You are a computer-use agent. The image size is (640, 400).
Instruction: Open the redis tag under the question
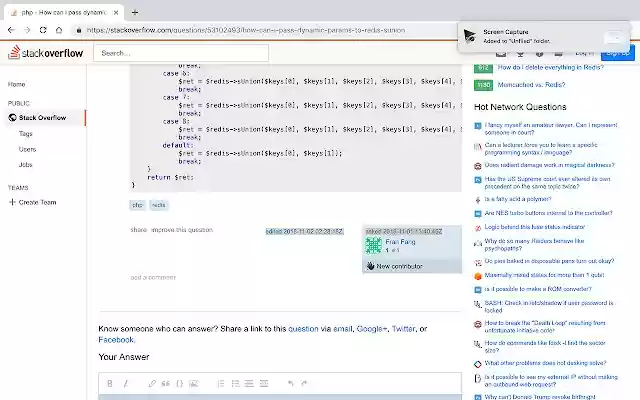[159, 205]
